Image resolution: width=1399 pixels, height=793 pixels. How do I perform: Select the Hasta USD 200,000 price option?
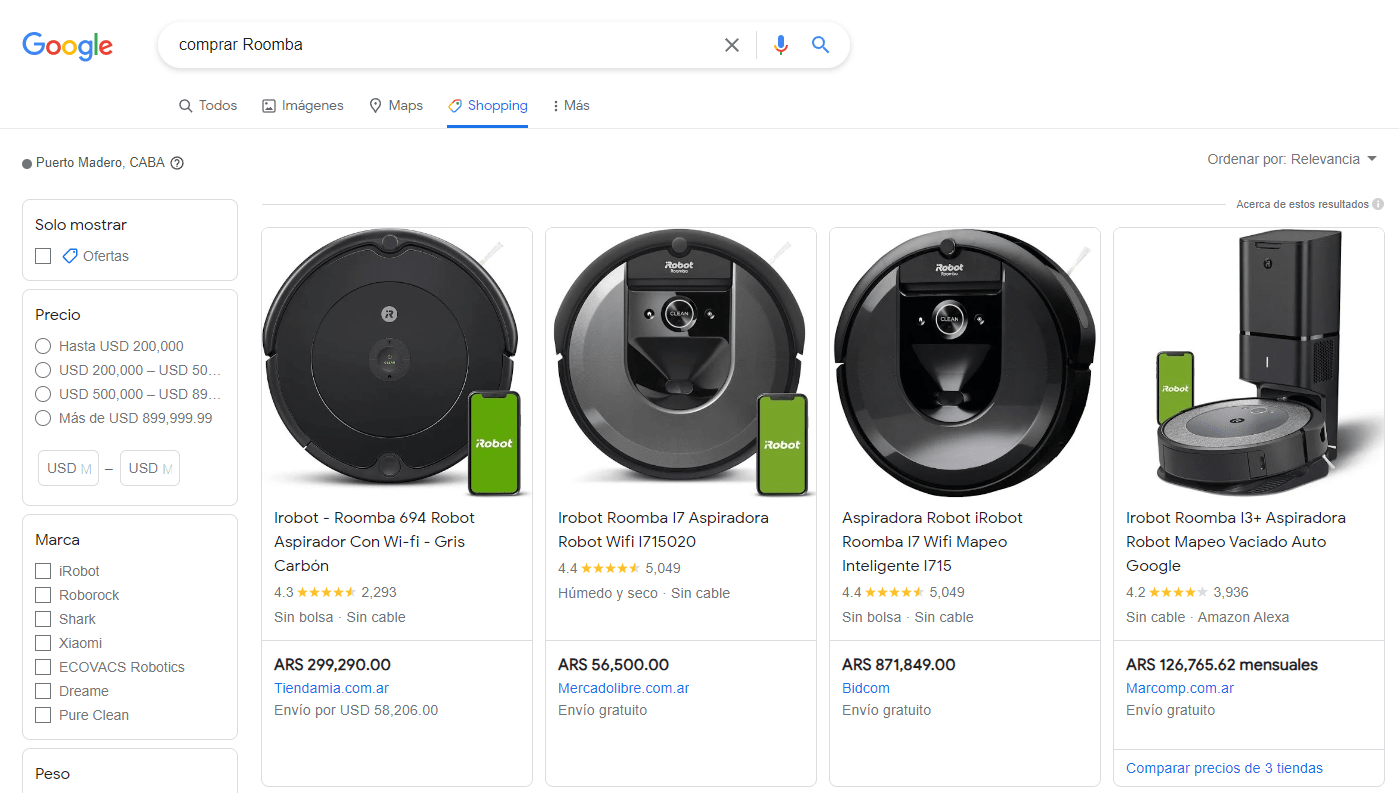[x=41, y=345]
